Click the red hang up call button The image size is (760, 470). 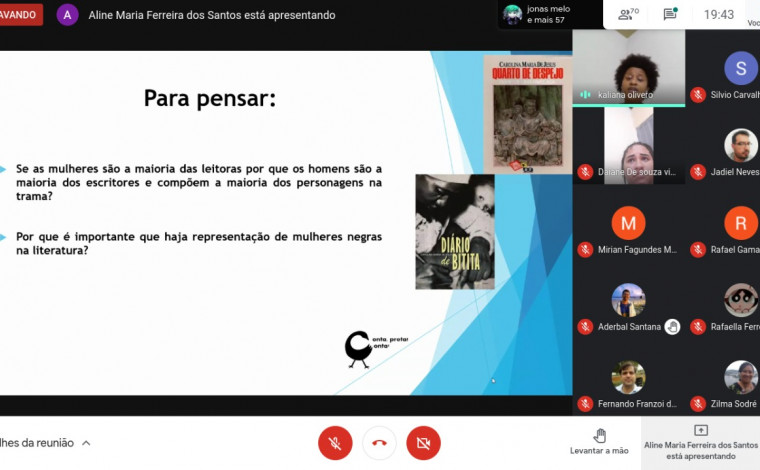pyautogui.click(x=379, y=442)
